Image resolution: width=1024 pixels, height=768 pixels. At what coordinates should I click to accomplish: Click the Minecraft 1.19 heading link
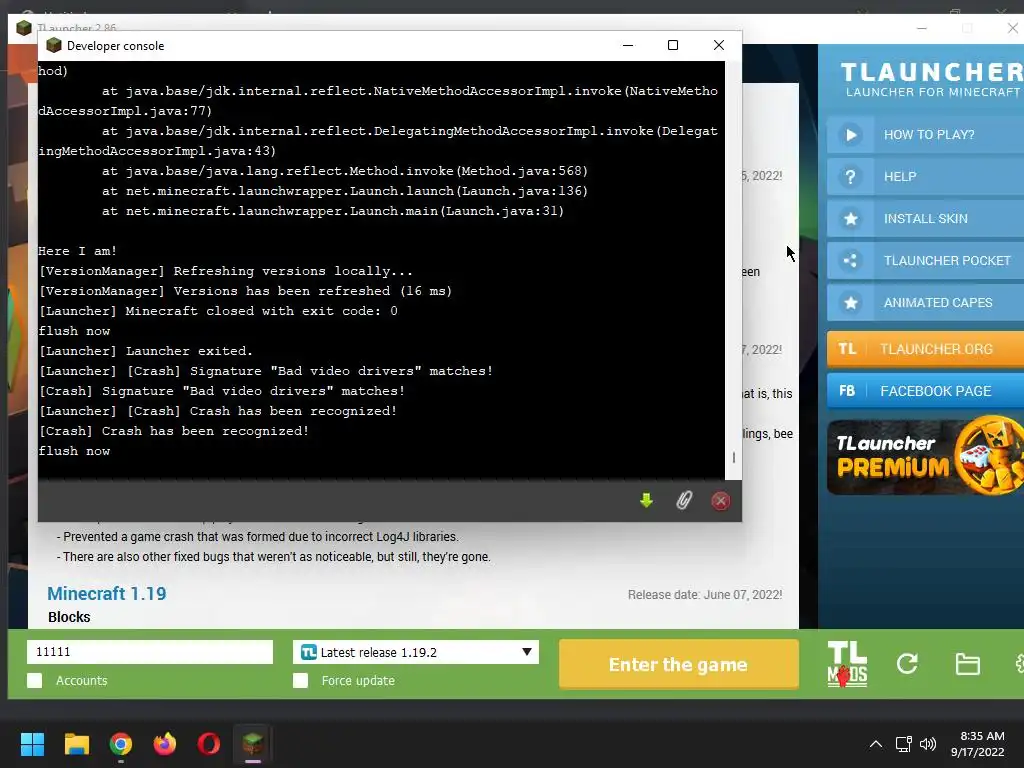106,594
